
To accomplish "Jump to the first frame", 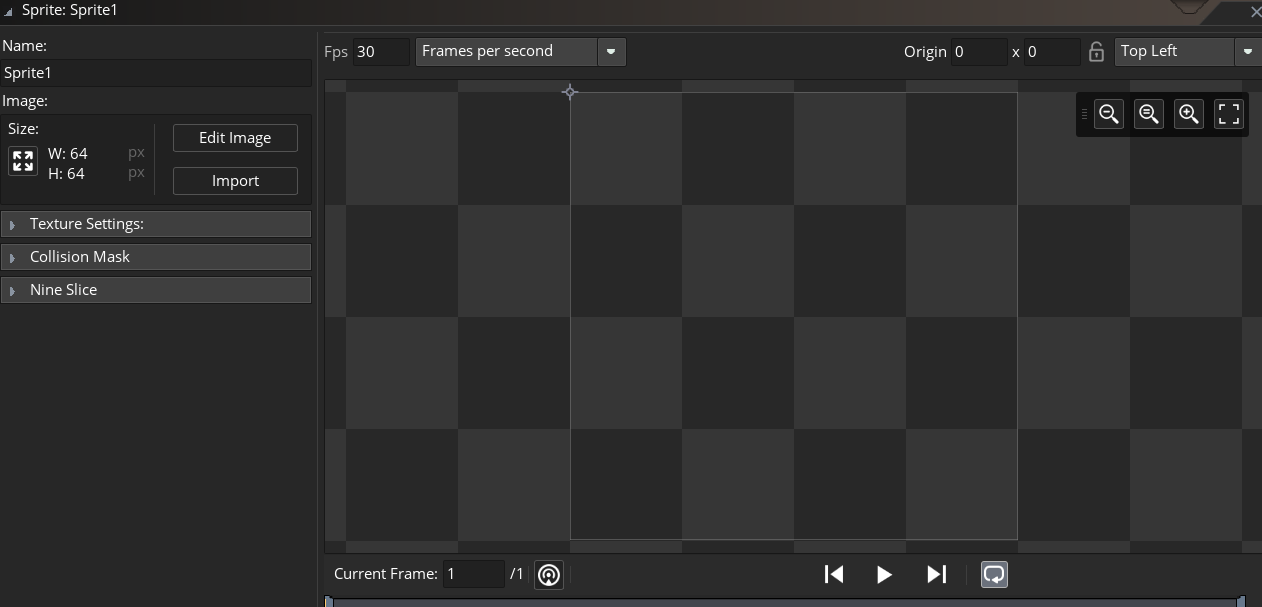I will click(x=834, y=574).
